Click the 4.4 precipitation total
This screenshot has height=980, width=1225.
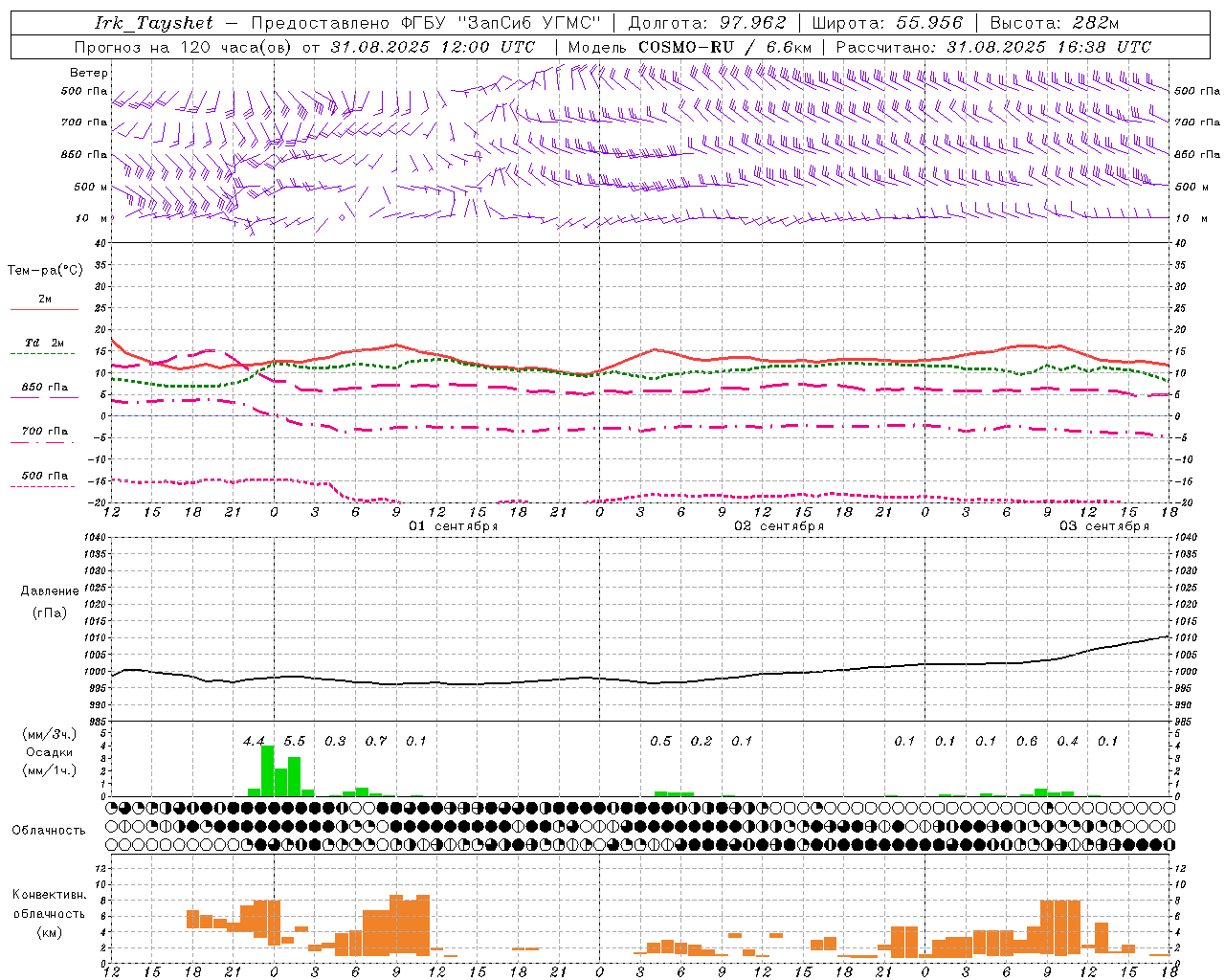(x=254, y=742)
